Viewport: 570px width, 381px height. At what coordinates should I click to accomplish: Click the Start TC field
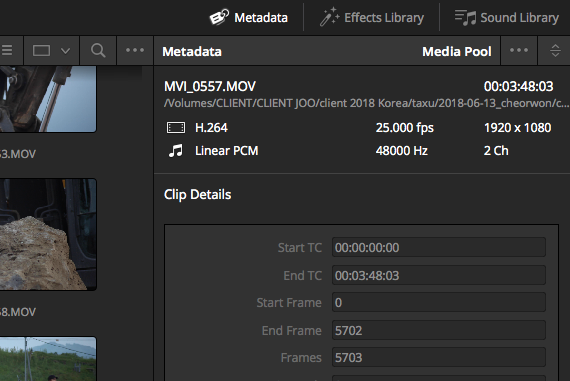pyautogui.click(x=439, y=248)
